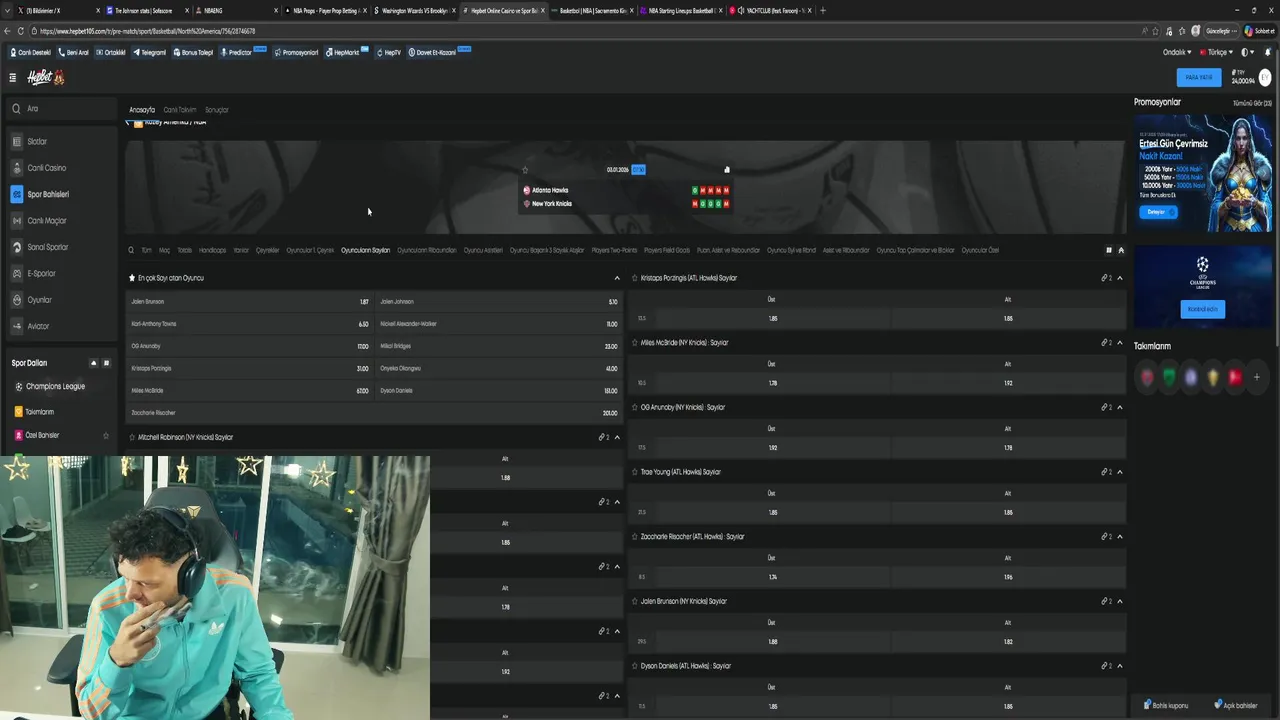The height and width of the screenshot is (720, 1280).
Task: Open the Bahis kuponu bet slip
Action: coord(1166,705)
